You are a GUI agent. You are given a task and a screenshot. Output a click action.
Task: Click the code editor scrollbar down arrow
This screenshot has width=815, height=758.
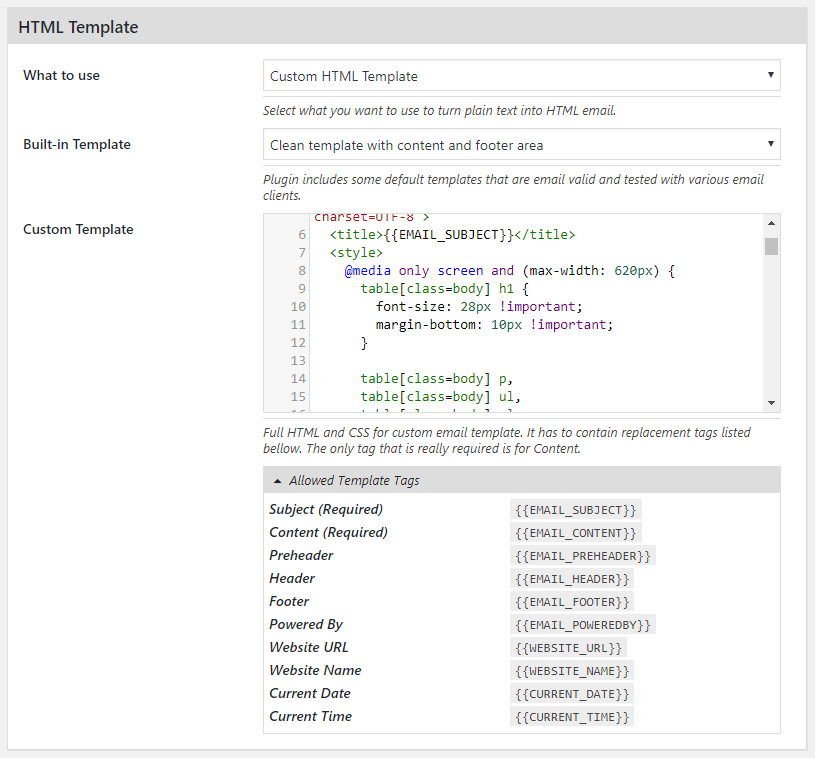click(x=771, y=402)
